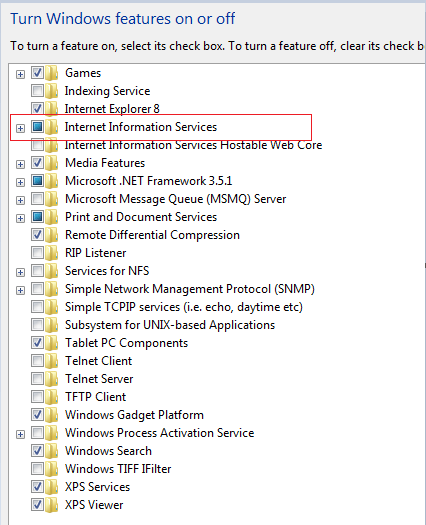The height and width of the screenshot is (525, 426).
Task: Enable the Indexing Service checkbox
Action: tap(37, 90)
